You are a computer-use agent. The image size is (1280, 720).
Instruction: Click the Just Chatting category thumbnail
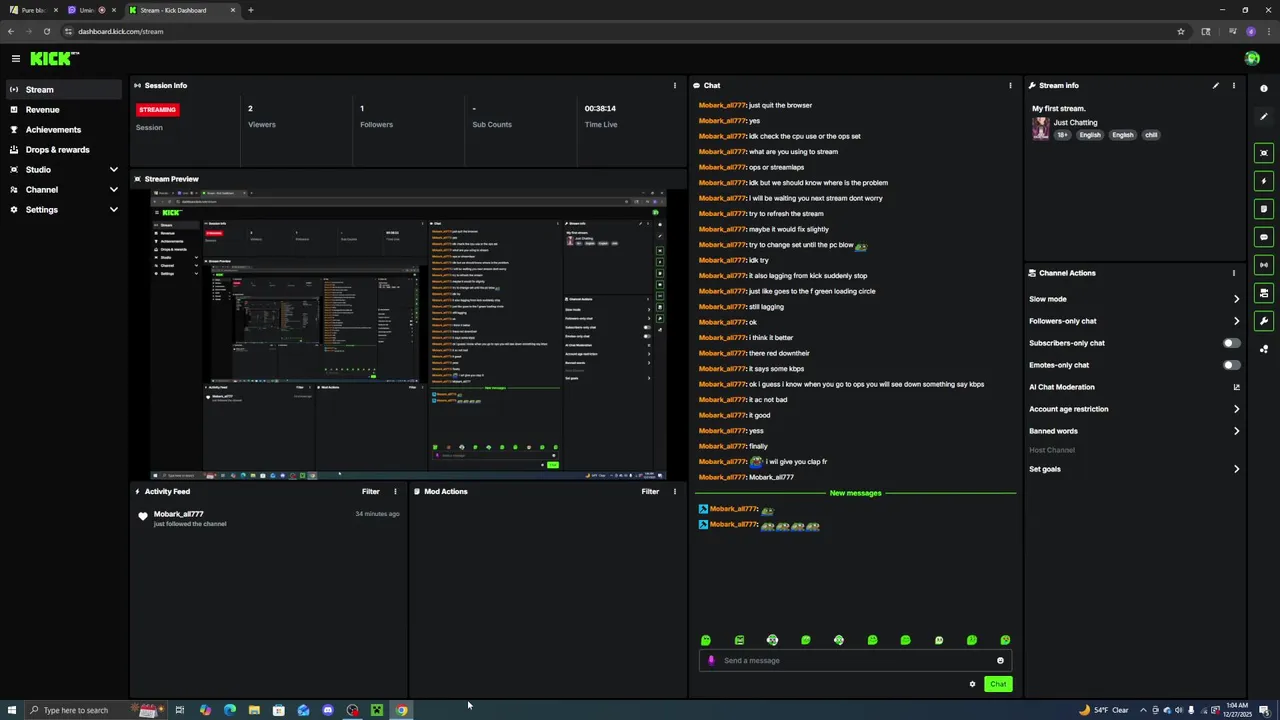[x=1041, y=129]
